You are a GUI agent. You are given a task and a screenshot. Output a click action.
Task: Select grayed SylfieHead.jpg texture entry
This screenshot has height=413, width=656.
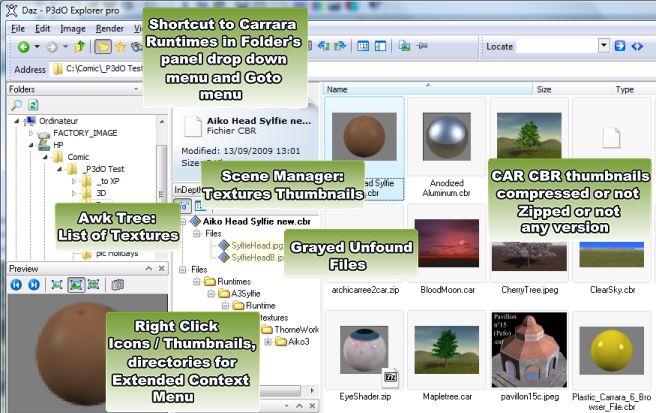coord(257,246)
